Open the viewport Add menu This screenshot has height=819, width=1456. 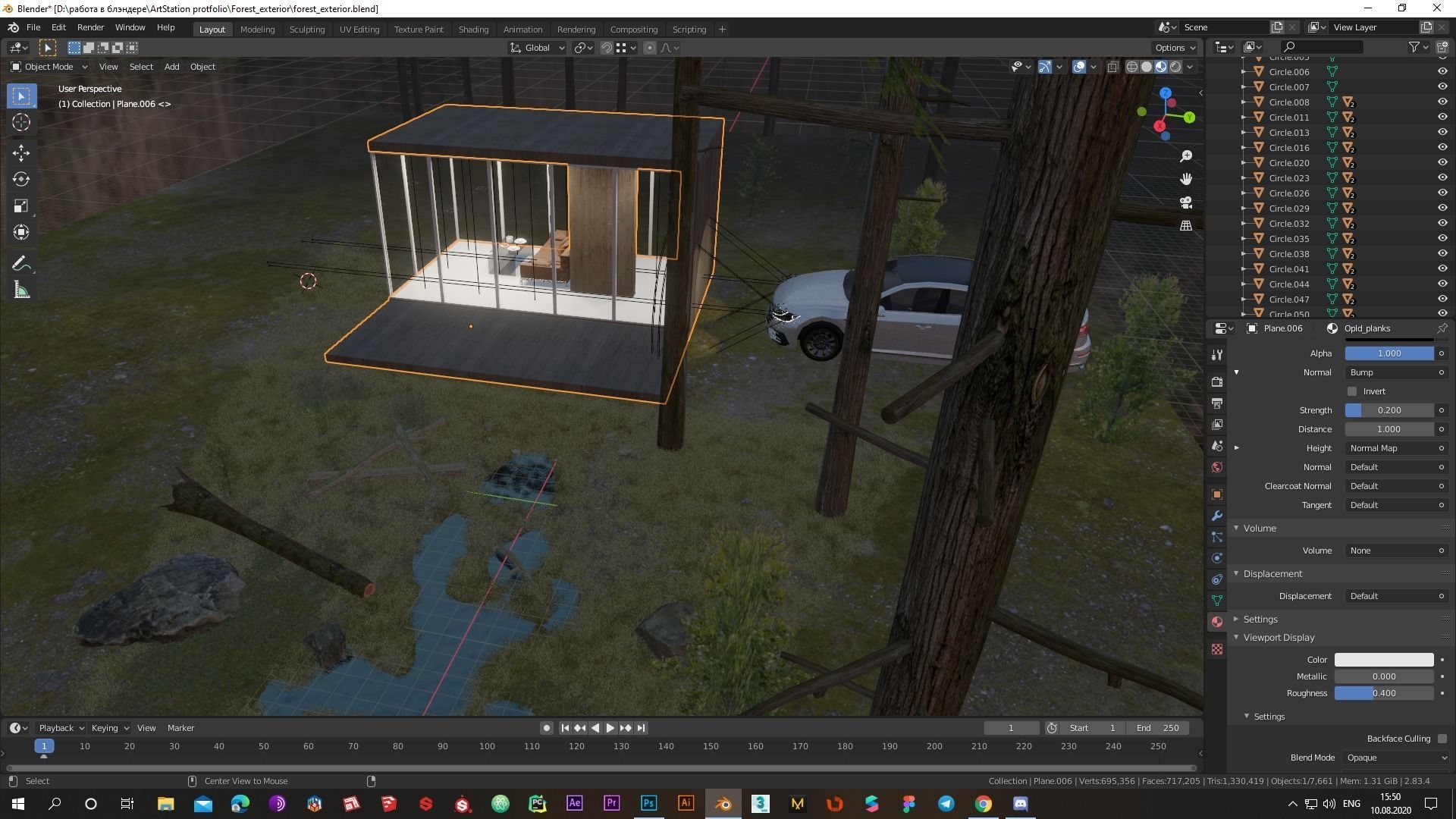click(x=172, y=67)
